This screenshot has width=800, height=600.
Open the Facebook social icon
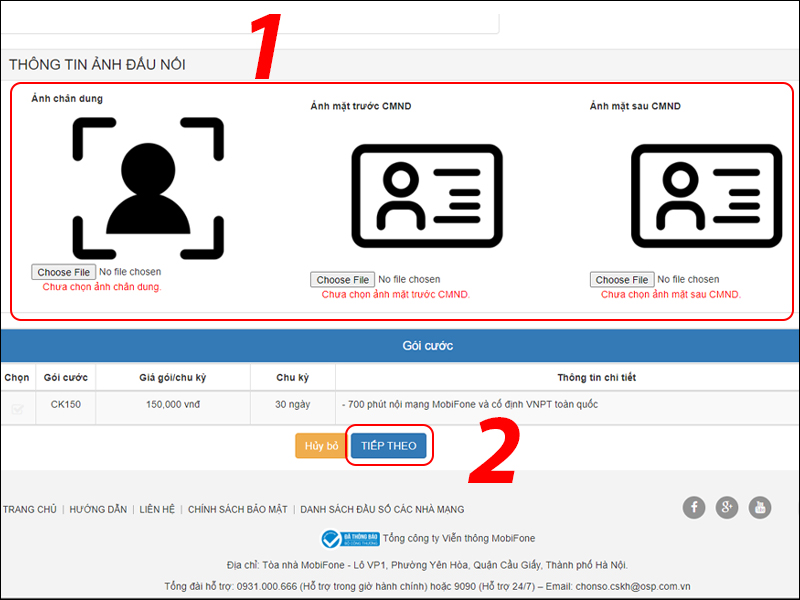click(694, 508)
